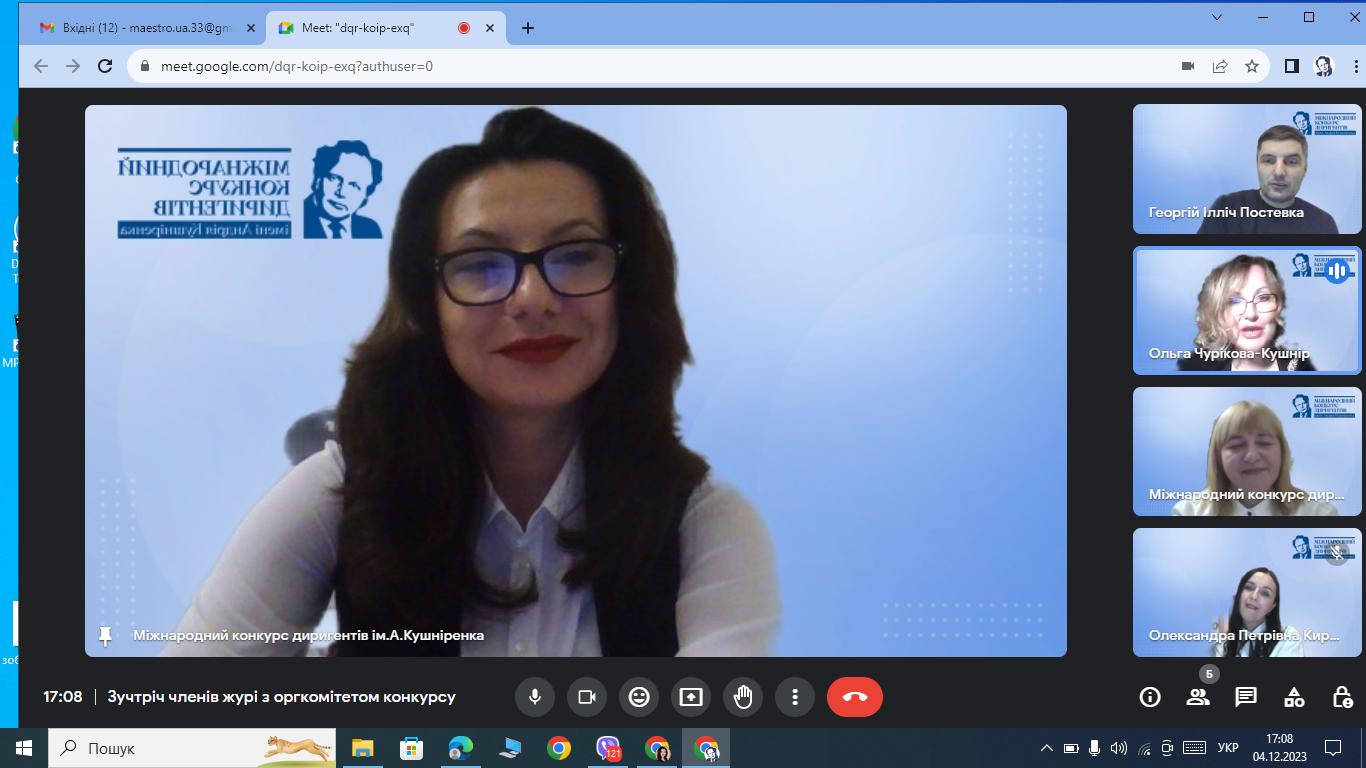This screenshot has height=768, width=1366.
Task: Open the activities panel
Action: [x=1294, y=697]
